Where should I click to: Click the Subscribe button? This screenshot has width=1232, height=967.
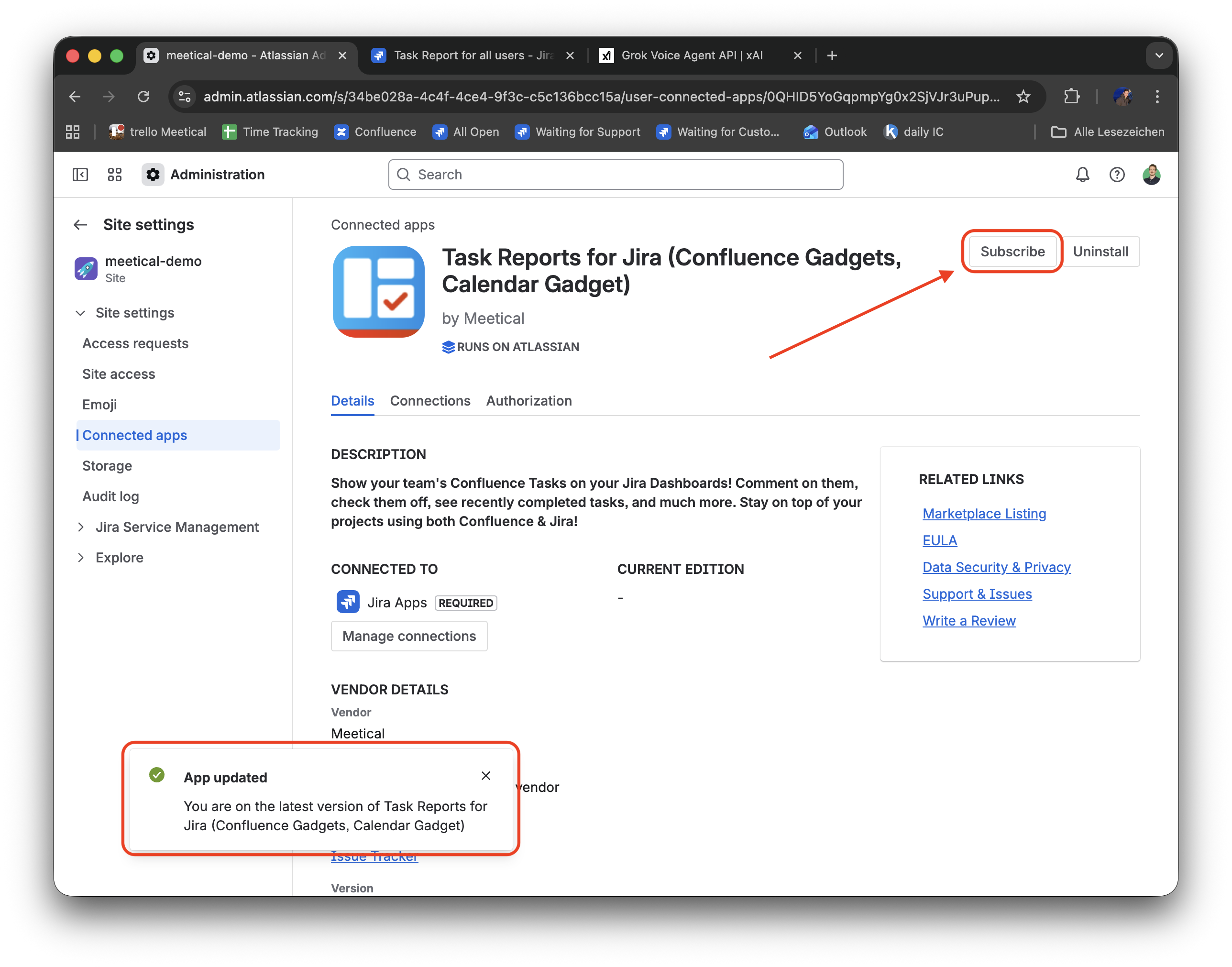tap(1012, 252)
